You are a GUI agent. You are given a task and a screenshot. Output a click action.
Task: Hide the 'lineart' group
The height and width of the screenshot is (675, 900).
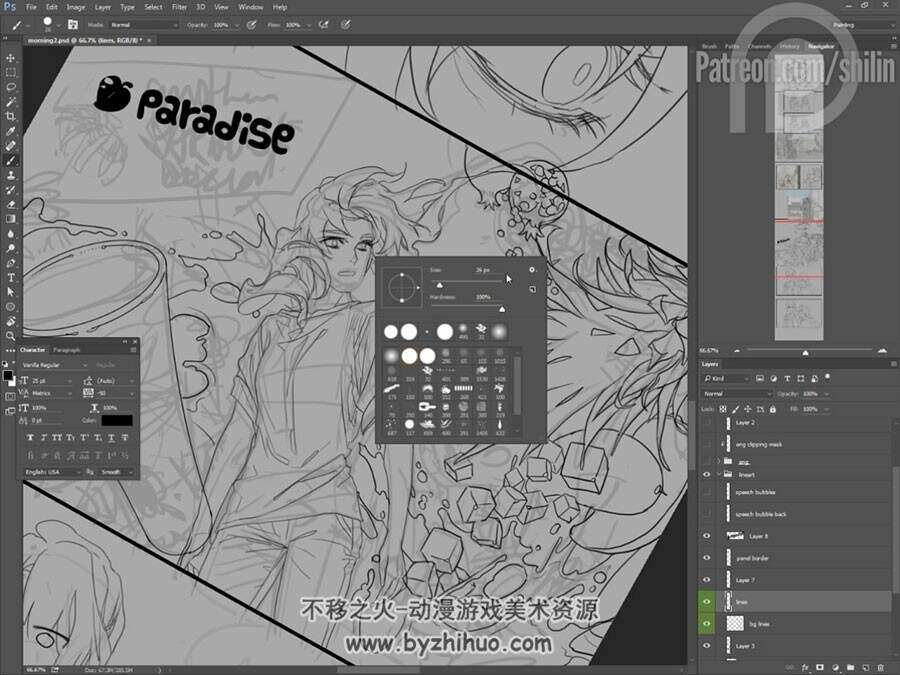coord(707,475)
